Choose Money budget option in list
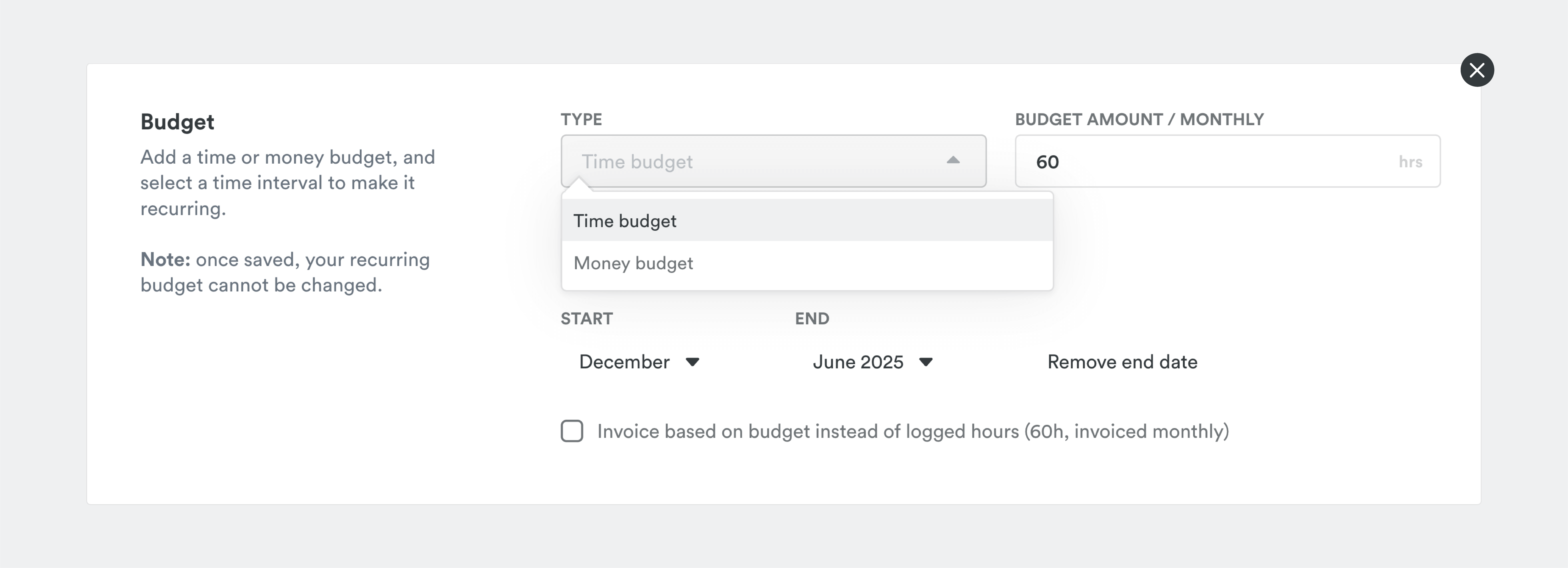This screenshot has width=1568, height=568. pos(633,263)
